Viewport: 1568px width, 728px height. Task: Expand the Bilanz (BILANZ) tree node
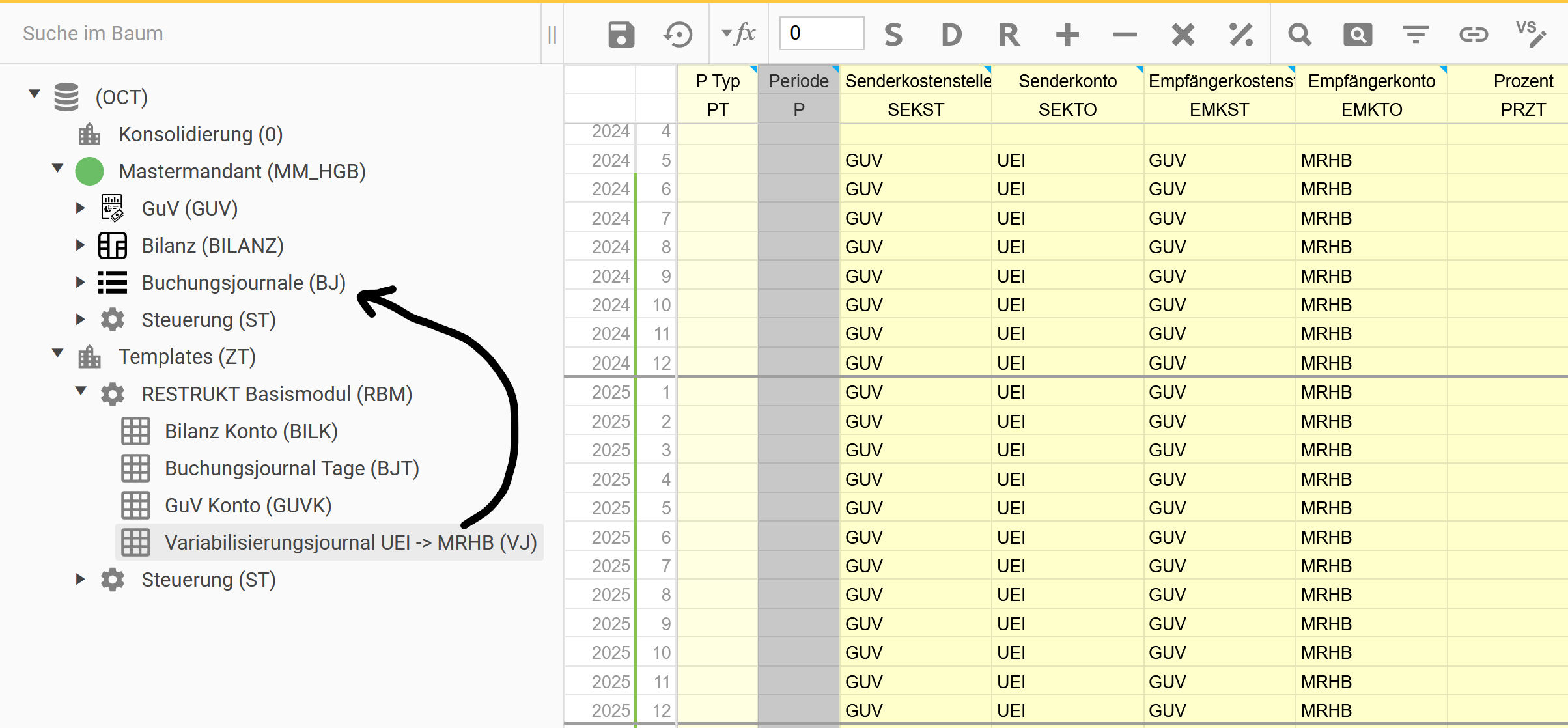[x=79, y=245]
